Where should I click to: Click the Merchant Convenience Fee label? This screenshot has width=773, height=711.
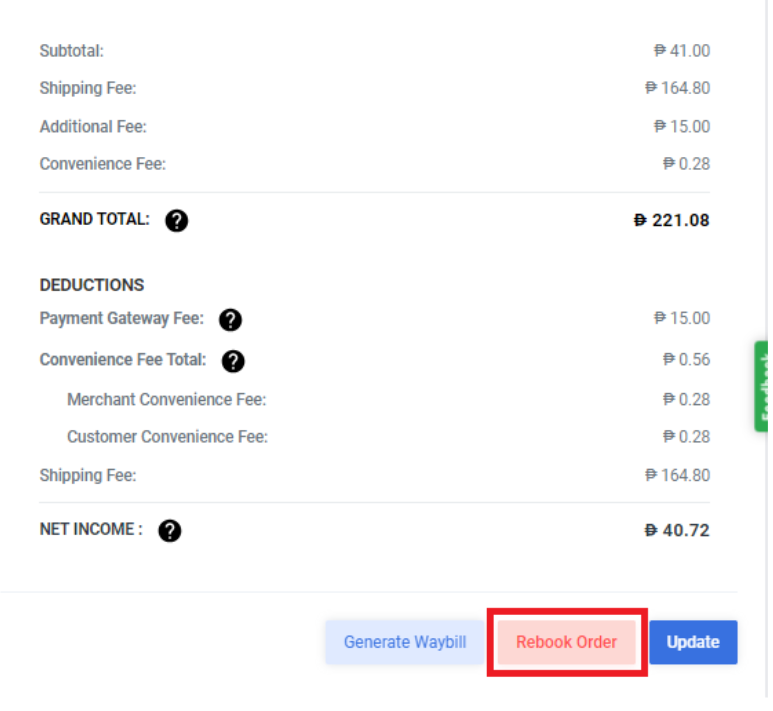pyautogui.click(x=167, y=399)
